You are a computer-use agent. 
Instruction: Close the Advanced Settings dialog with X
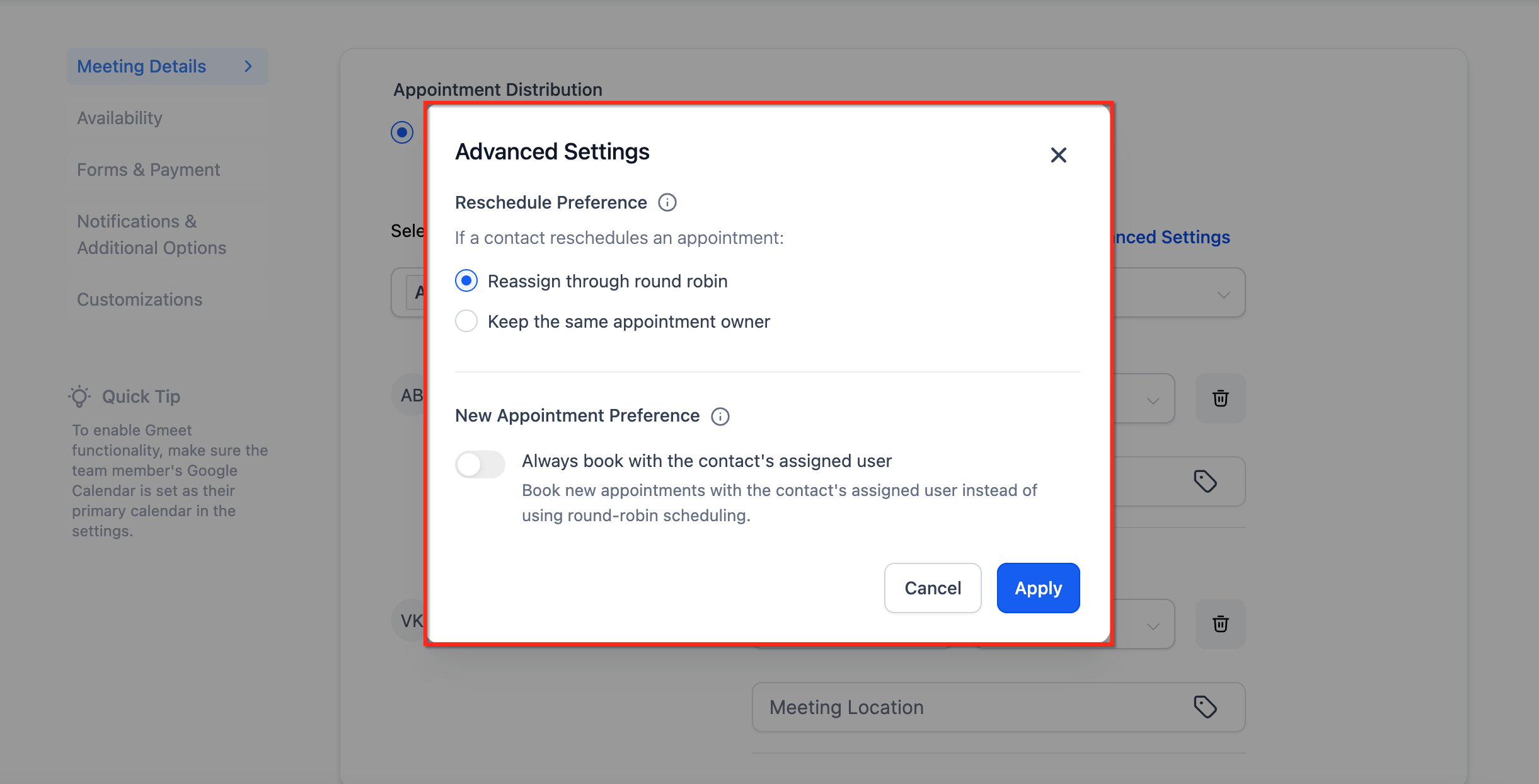[x=1058, y=155]
